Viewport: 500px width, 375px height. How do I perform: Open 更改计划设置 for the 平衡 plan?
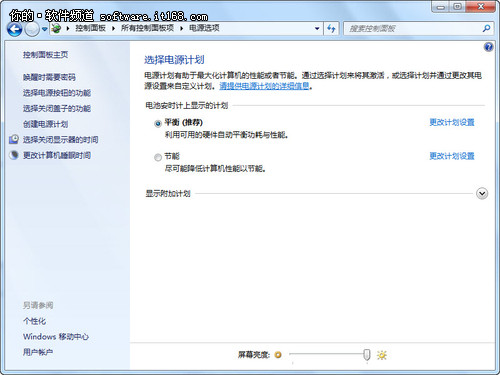(452, 122)
